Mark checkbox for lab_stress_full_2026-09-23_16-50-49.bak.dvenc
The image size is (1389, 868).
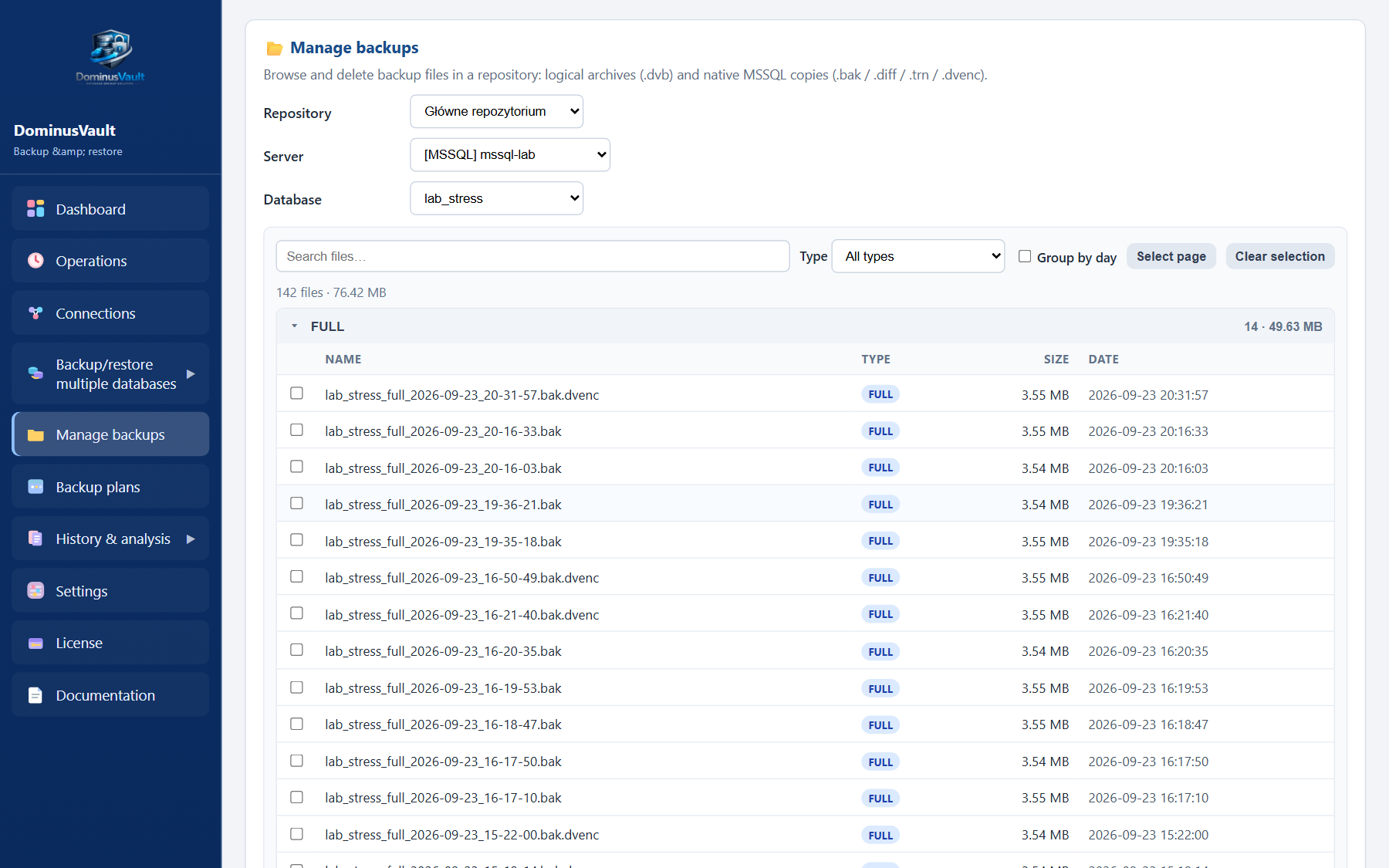[296, 576]
